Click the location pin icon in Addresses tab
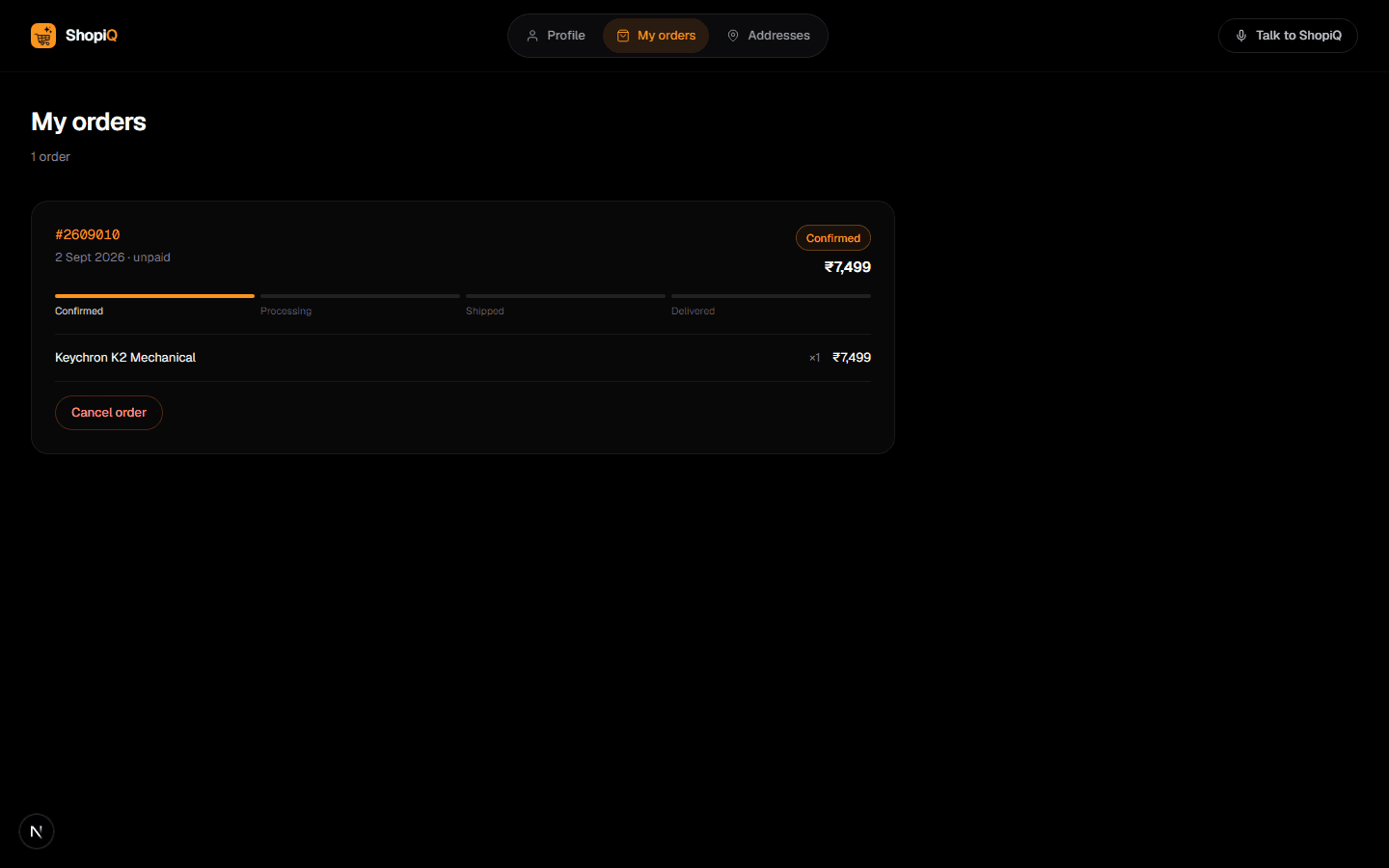This screenshot has width=1389, height=868. [733, 36]
